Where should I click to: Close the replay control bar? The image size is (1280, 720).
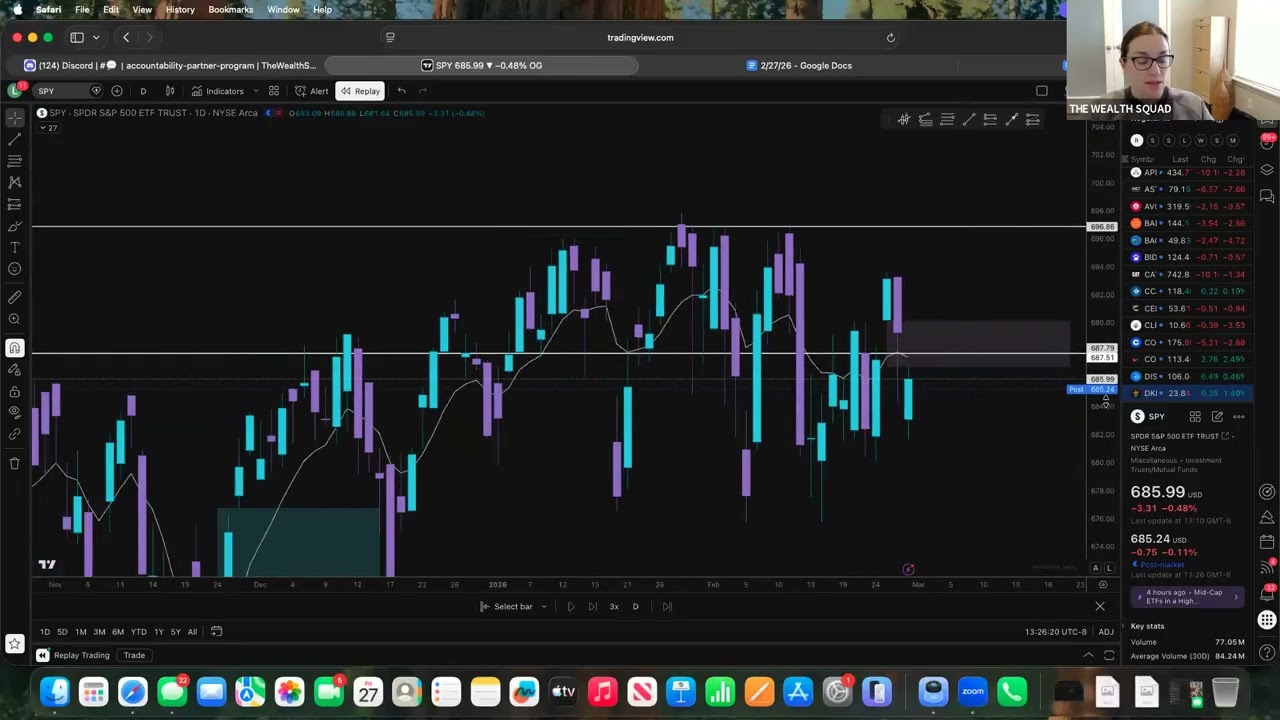pos(1100,606)
